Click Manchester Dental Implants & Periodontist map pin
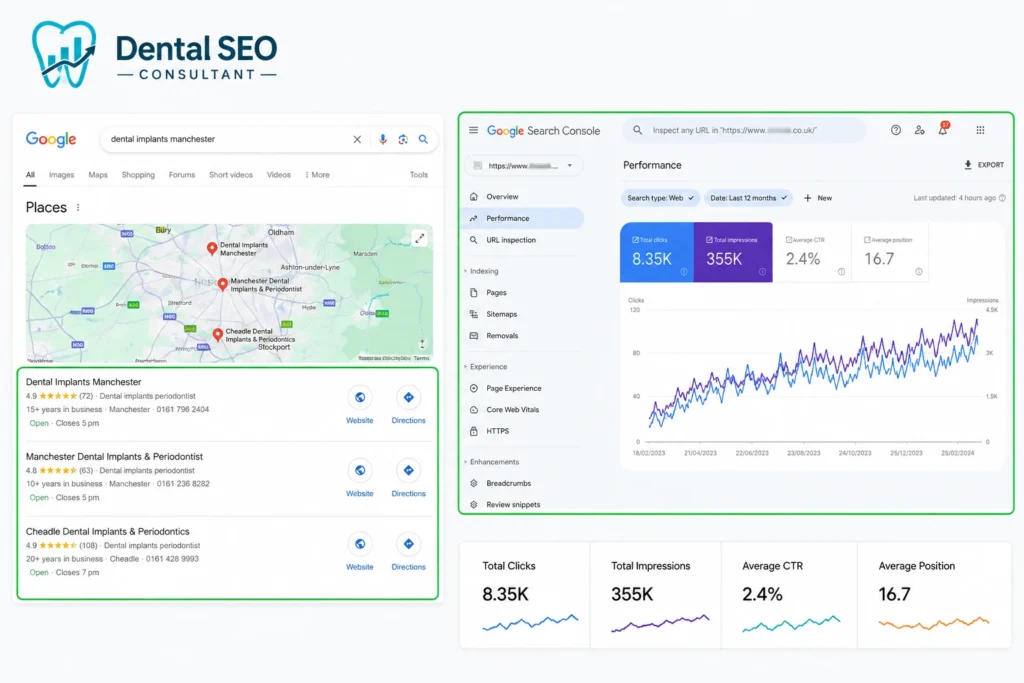This screenshot has width=1024, height=683. [x=223, y=284]
